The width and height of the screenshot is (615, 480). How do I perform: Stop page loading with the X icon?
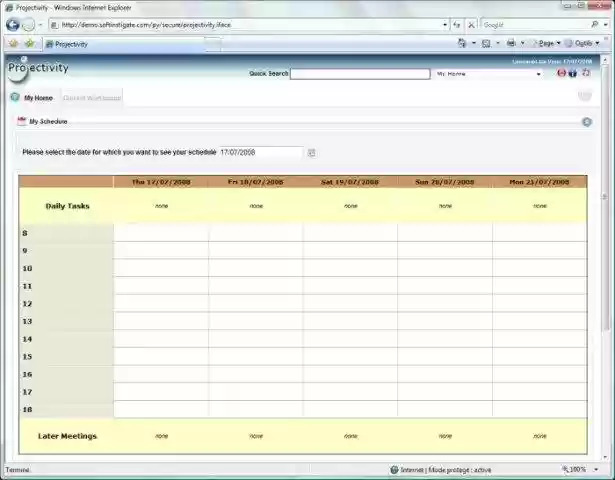coord(471,25)
